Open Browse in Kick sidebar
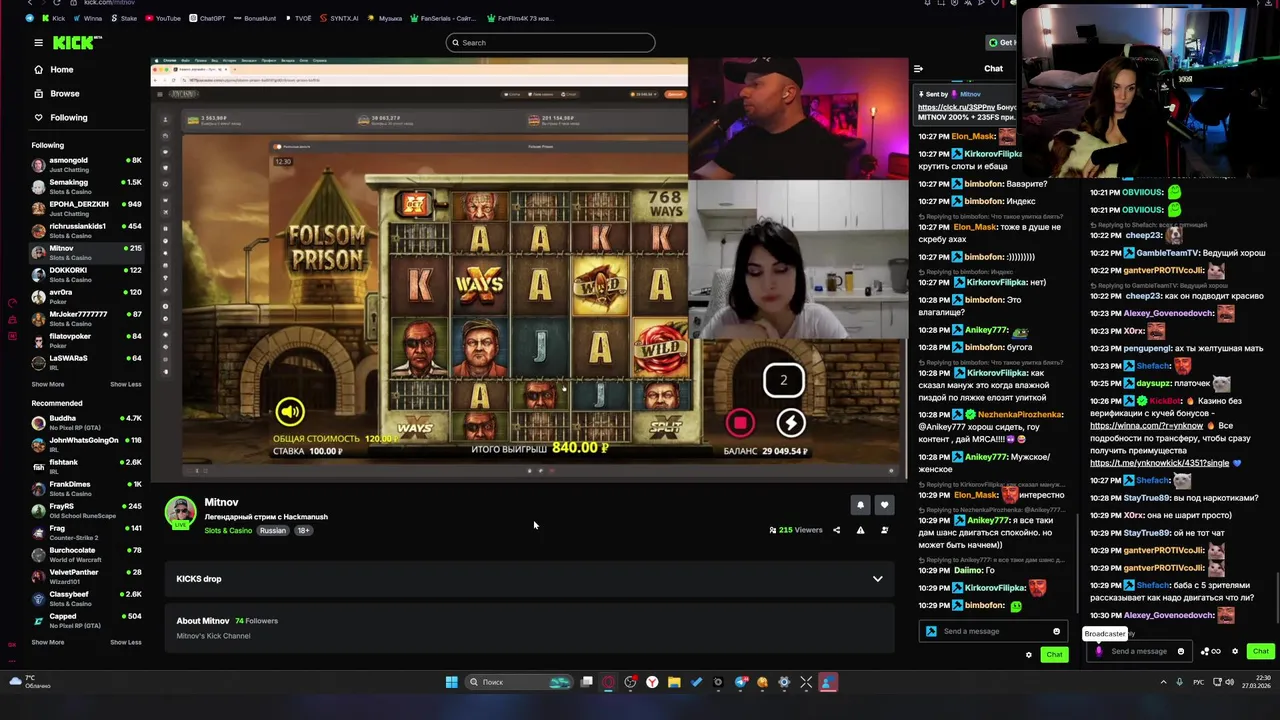This screenshot has width=1280, height=720. 64,93
